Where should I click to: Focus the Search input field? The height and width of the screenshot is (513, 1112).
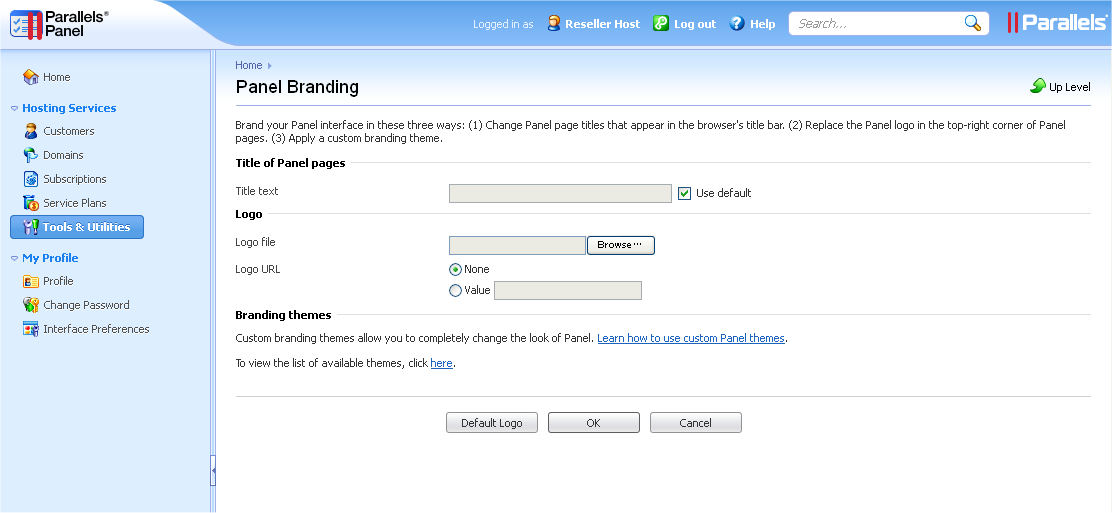[878, 23]
